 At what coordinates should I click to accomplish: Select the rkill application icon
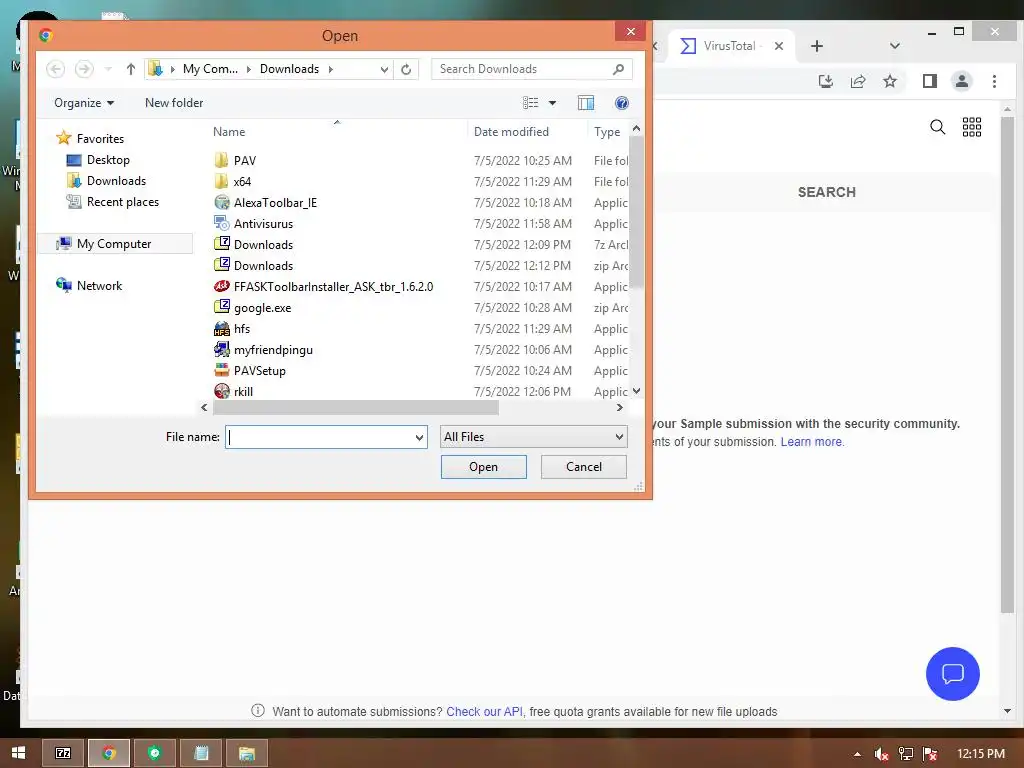(x=221, y=391)
